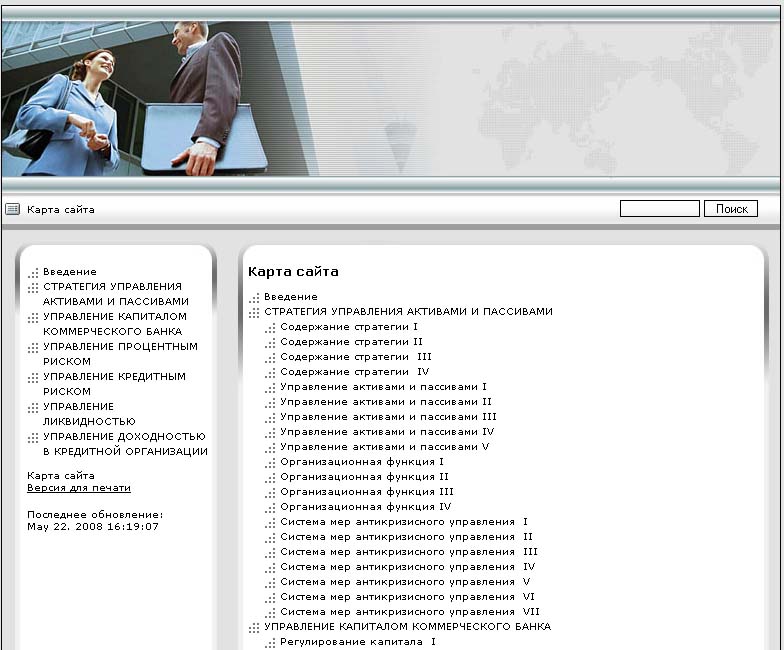The image size is (784, 650).
Task: Click the bullet icon next to sidebar 'Введение'
Action: 34,272
